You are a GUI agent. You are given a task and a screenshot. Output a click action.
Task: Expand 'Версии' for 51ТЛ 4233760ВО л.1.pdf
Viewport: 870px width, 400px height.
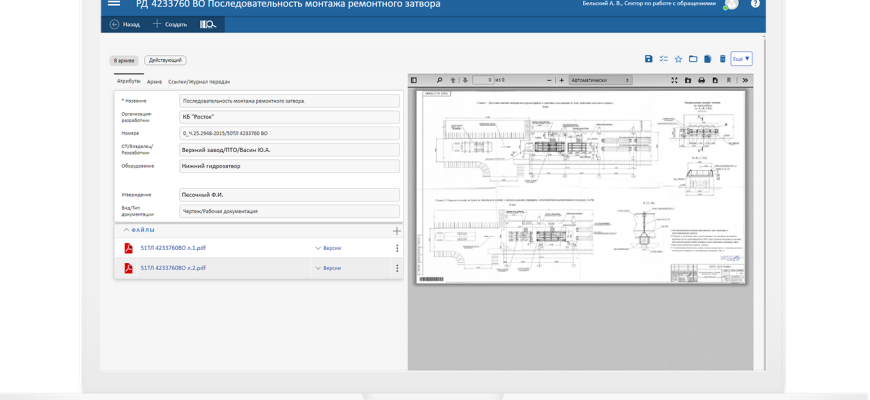[327, 248]
